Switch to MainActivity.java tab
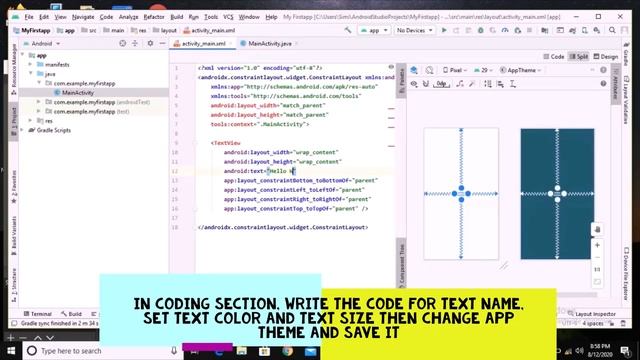This screenshot has height=360, width=640. (269, 43)
